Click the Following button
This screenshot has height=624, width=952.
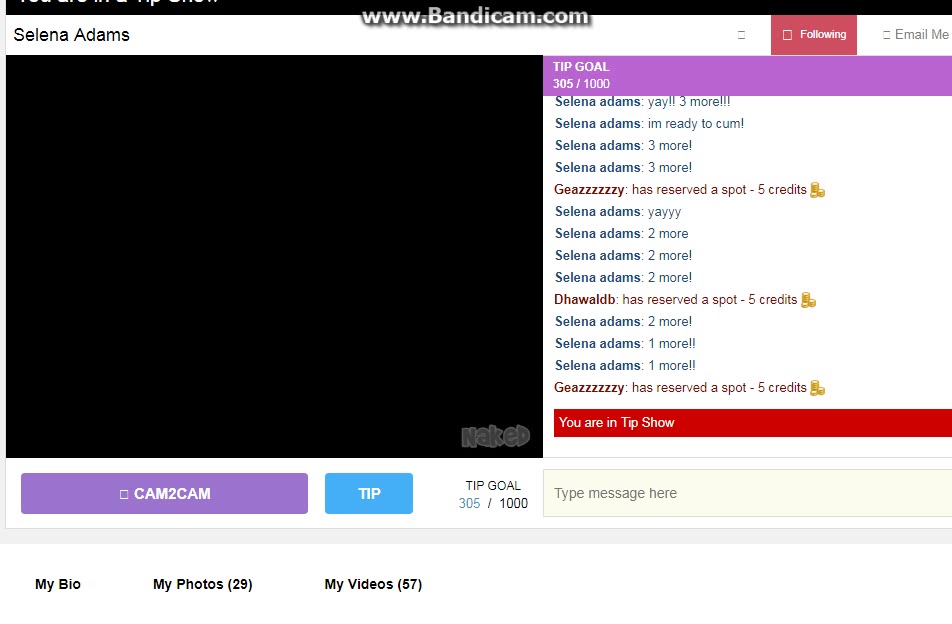[814, 35]
